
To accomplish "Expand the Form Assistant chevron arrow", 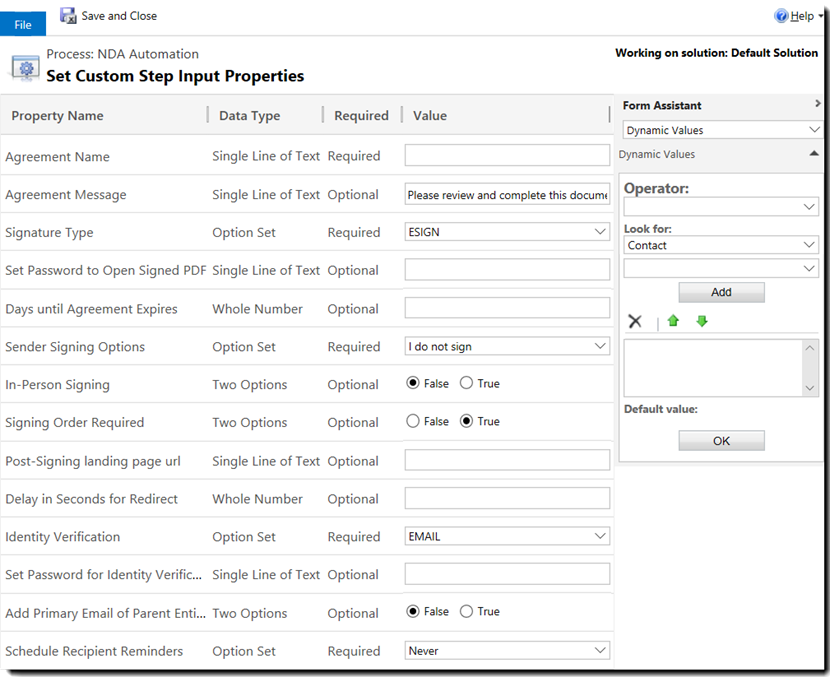I will point(818,104).
